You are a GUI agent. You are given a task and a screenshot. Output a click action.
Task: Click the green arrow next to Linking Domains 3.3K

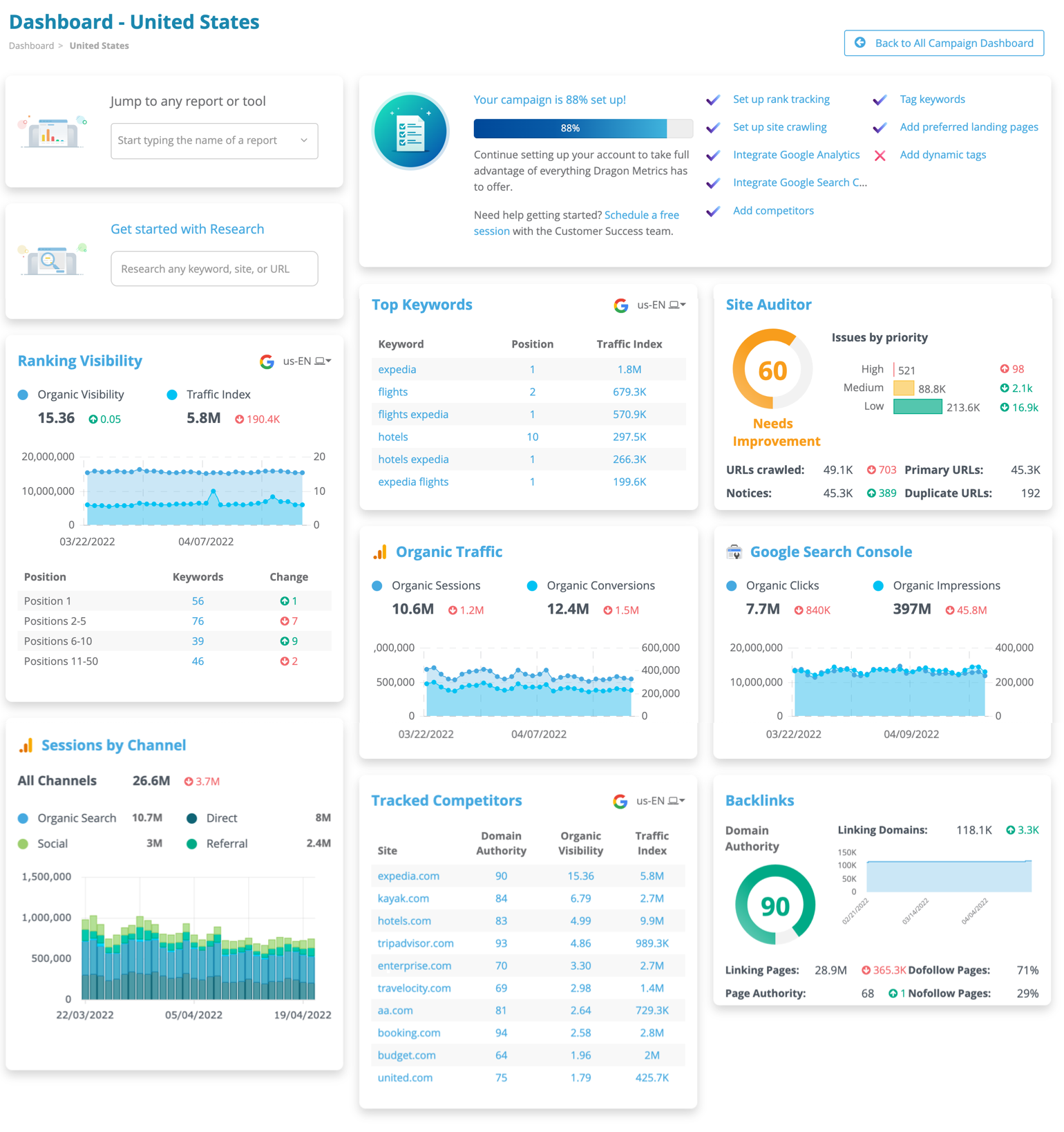pos(1011,830)
